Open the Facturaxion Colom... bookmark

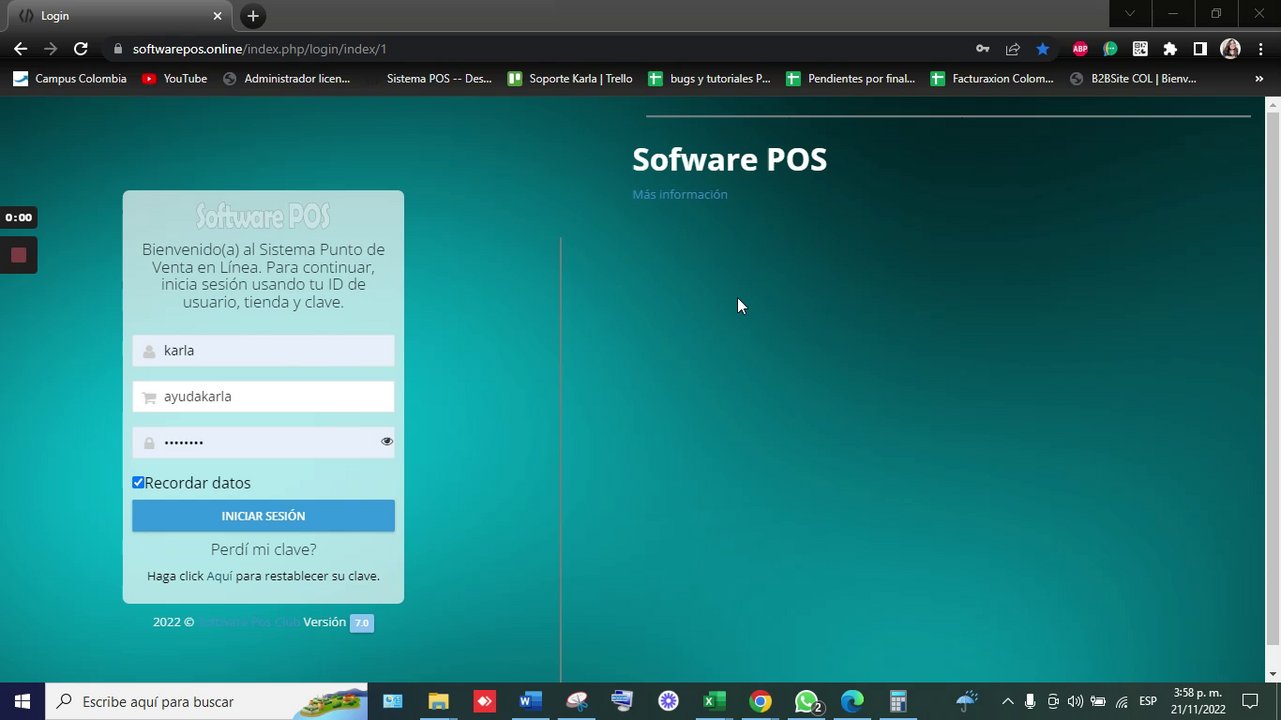(993, 78)
